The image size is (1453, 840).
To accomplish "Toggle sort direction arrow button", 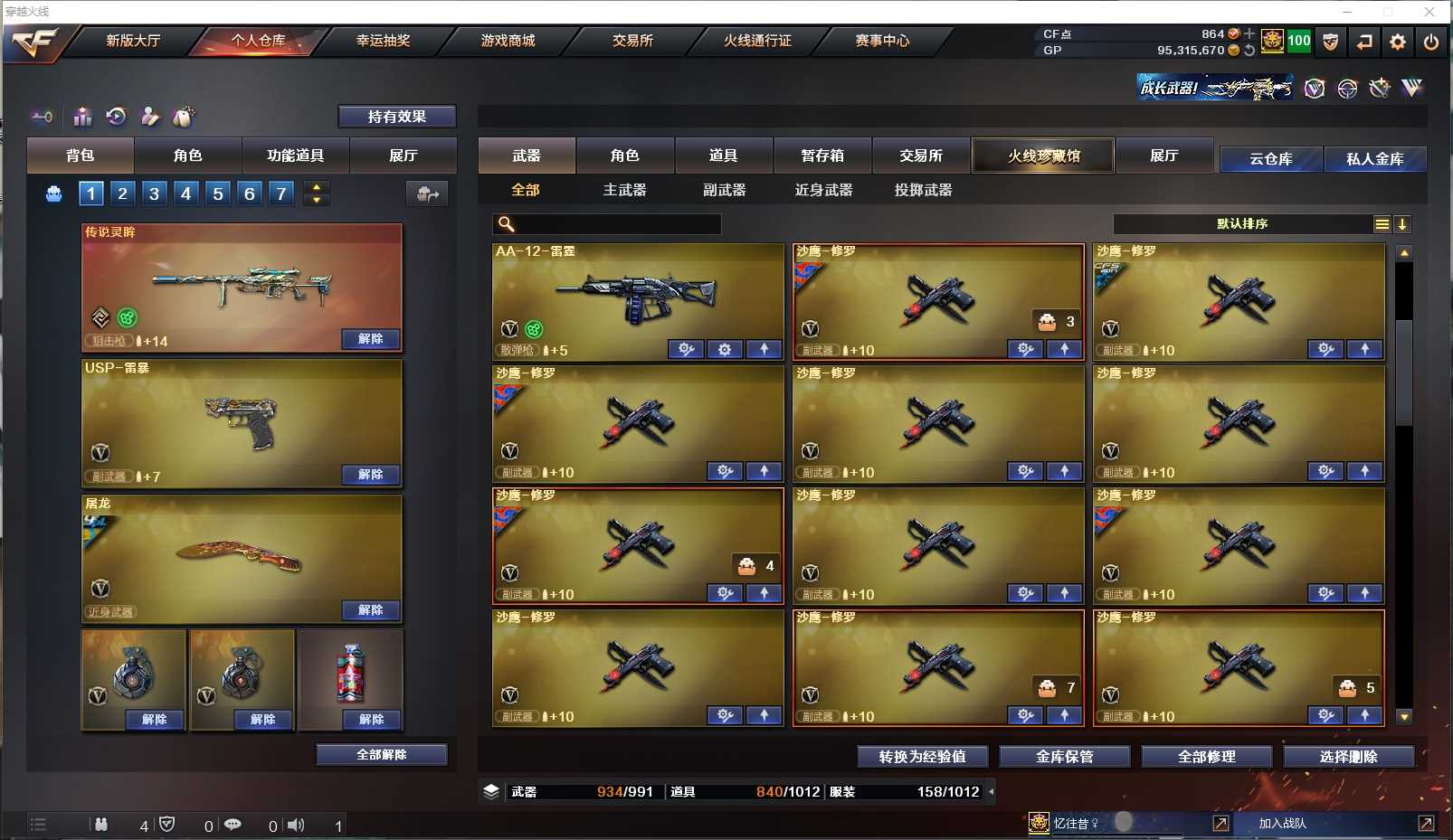I will (x=1401, y=224).
